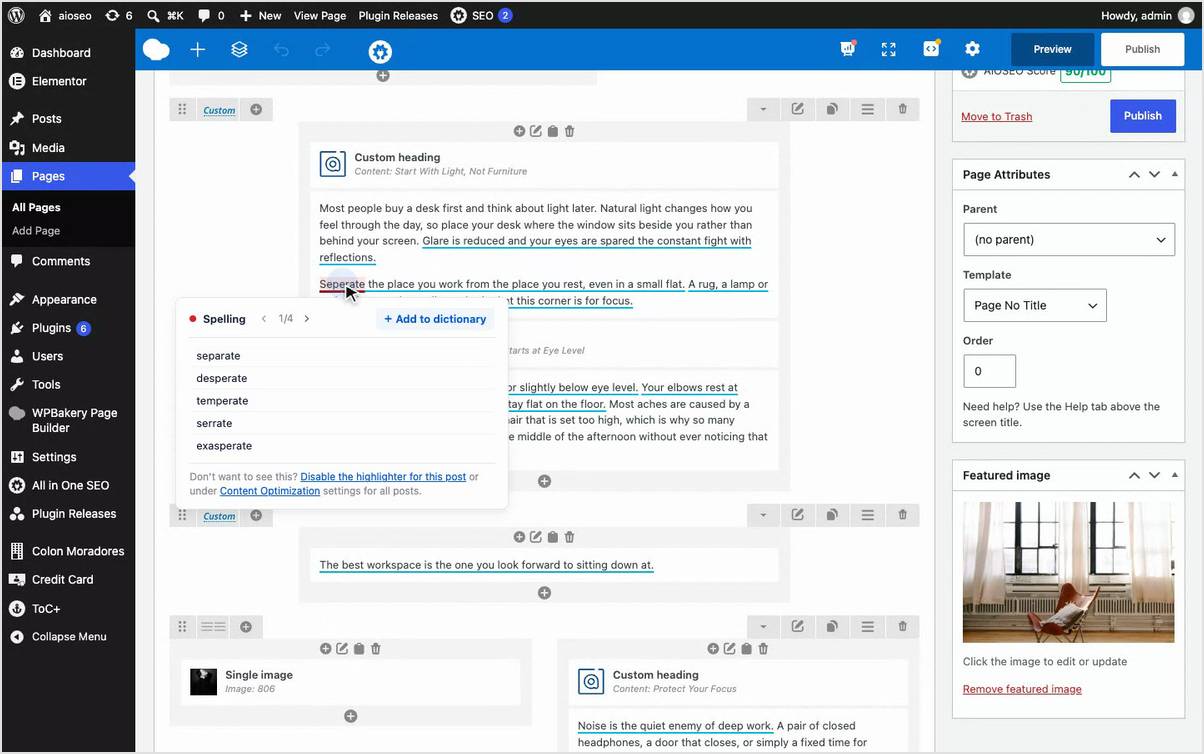Click the Redo arrow in the blue toolbar
Screen dimensions: 1204x754
click(x=322, y=50)
